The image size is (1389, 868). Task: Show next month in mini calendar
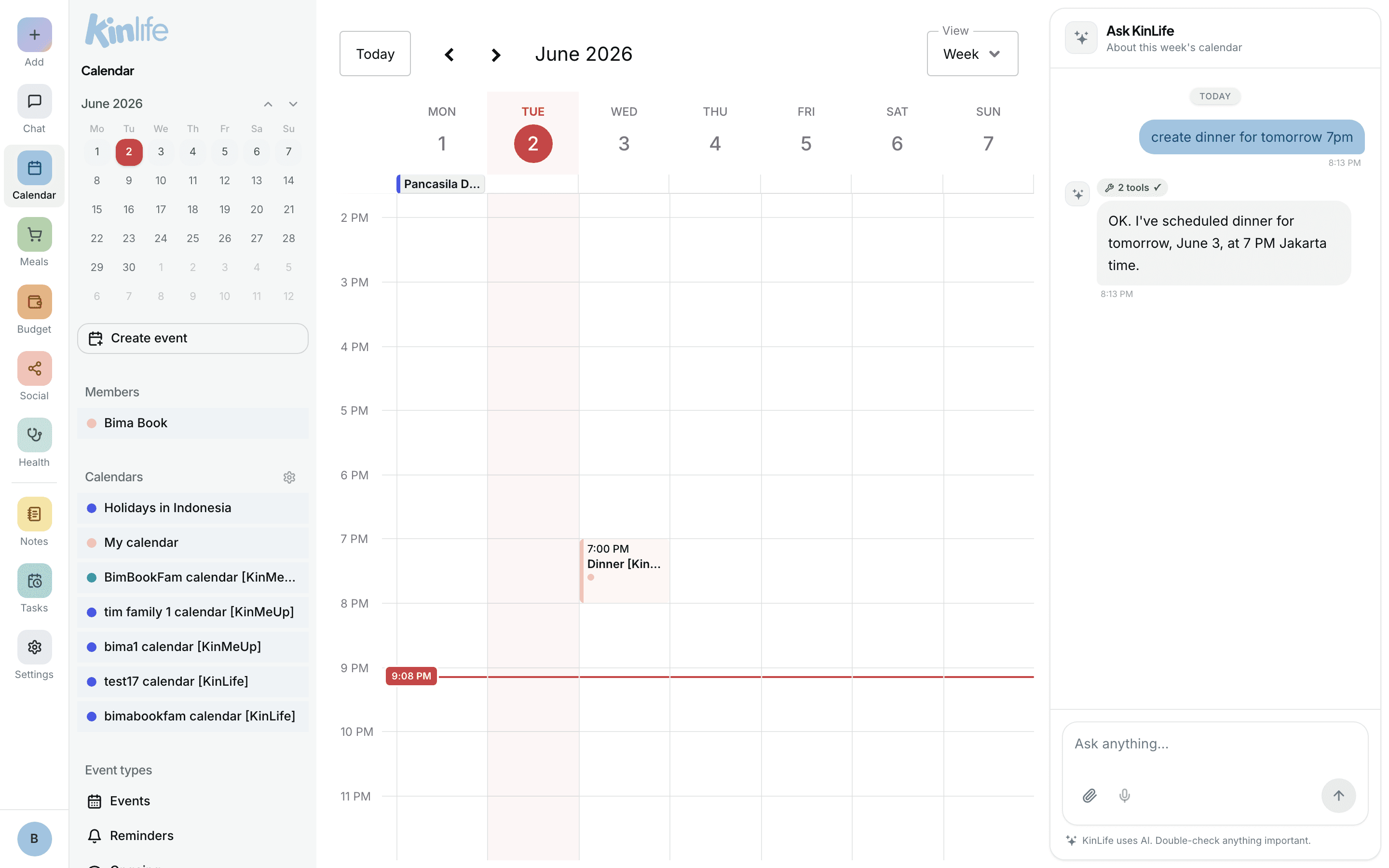coord(293,104)
